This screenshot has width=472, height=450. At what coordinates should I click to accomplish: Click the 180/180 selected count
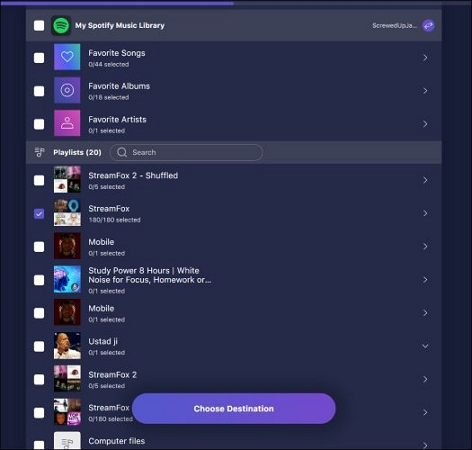click(114, 220)
